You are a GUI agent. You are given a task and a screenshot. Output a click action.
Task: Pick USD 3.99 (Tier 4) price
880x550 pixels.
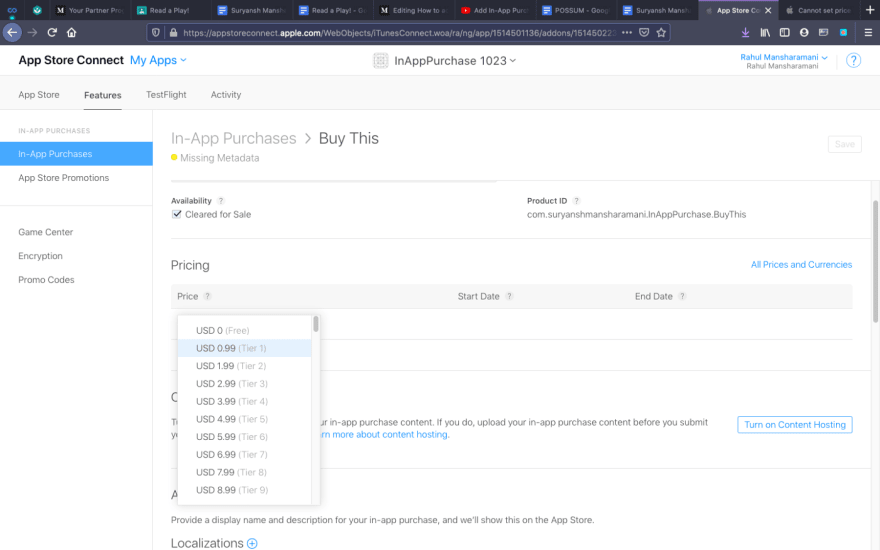244,401
